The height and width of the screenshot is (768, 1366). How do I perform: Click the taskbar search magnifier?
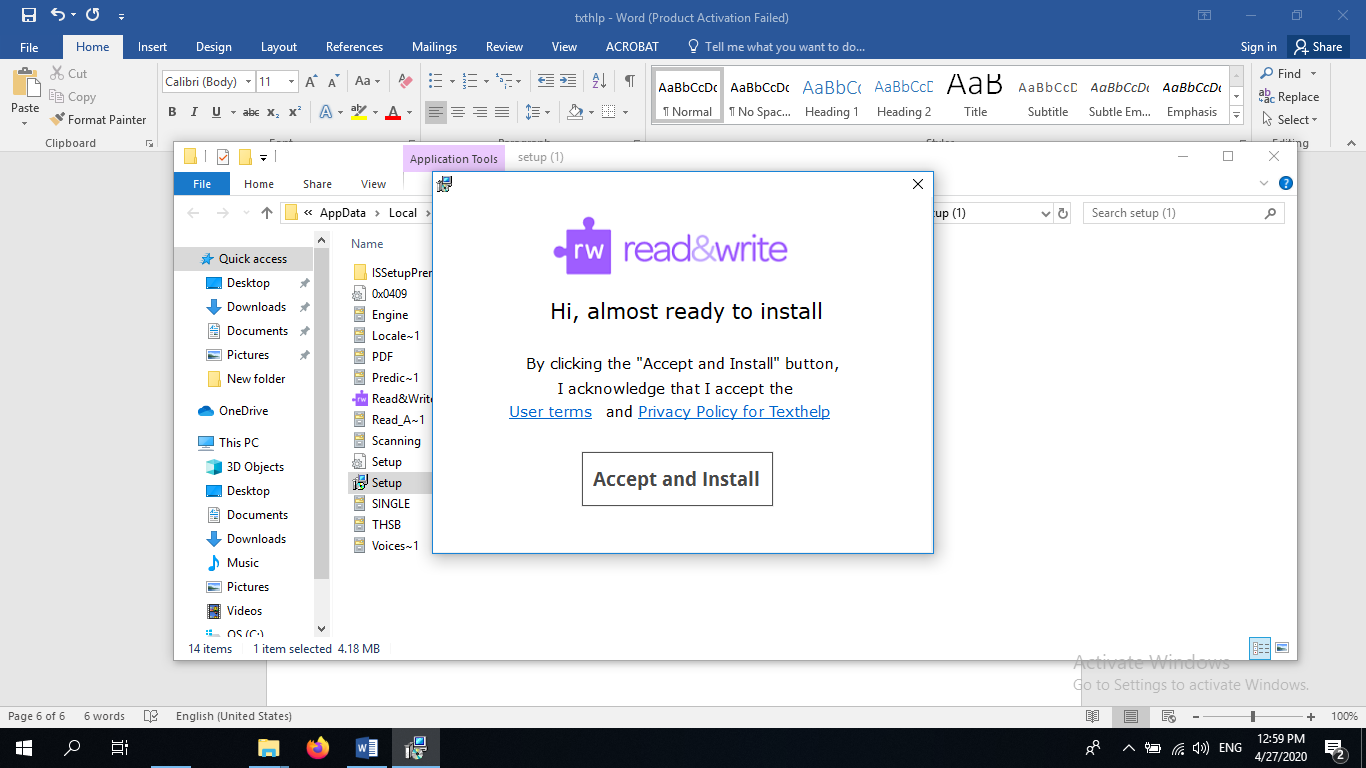72,748
